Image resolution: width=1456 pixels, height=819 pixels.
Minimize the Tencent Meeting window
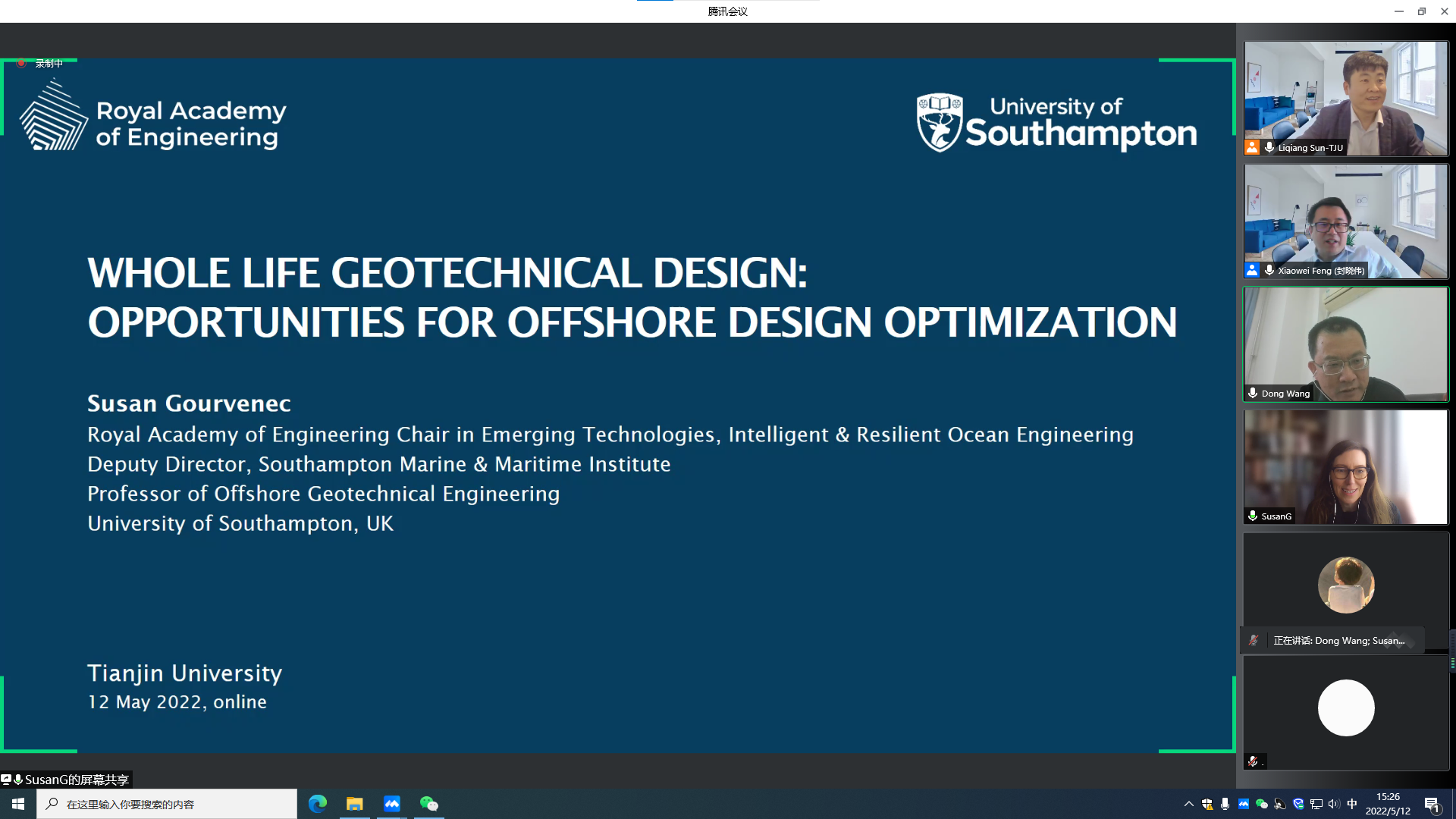pos(1399,11)
